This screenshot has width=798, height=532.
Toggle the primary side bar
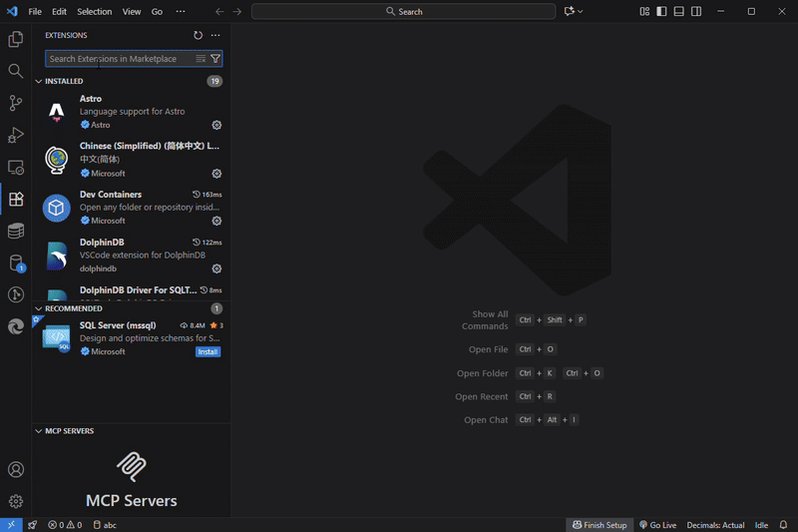662,11
